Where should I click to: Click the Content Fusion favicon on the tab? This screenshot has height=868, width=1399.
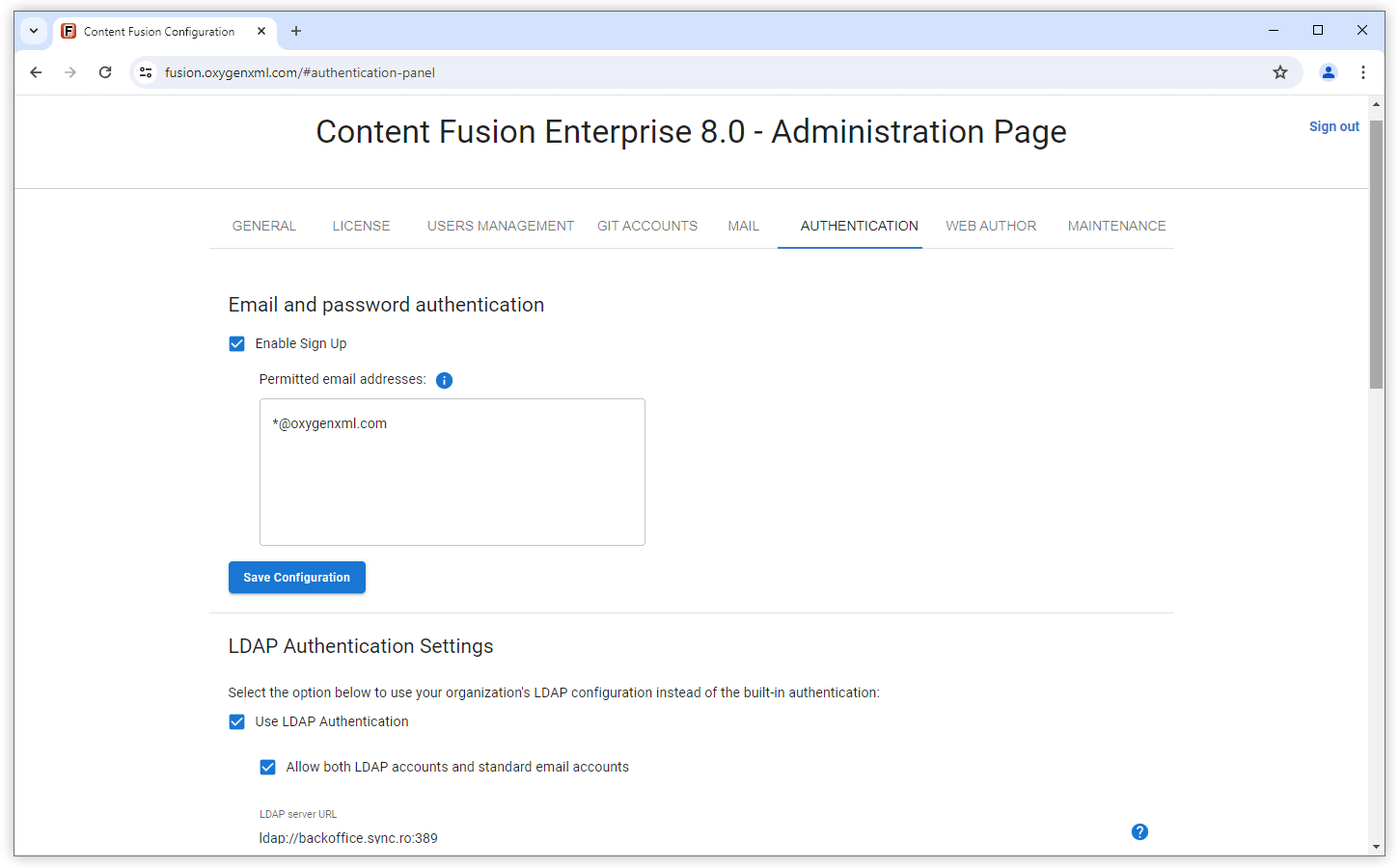click(x=69, y=31)
